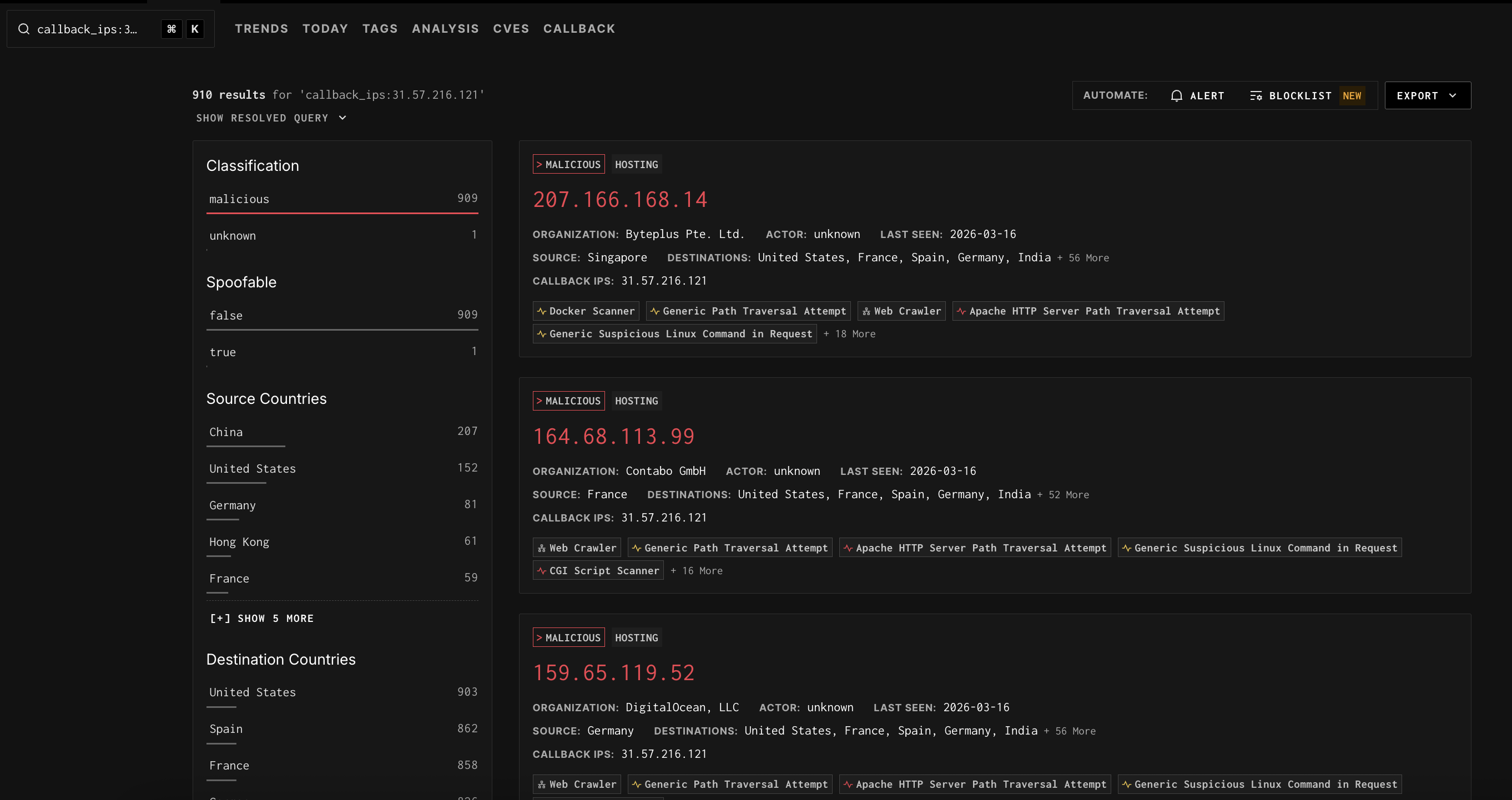Switch to the CVEs tab
This screenshot has height=800, width=1512.
[x=511, y=29]
